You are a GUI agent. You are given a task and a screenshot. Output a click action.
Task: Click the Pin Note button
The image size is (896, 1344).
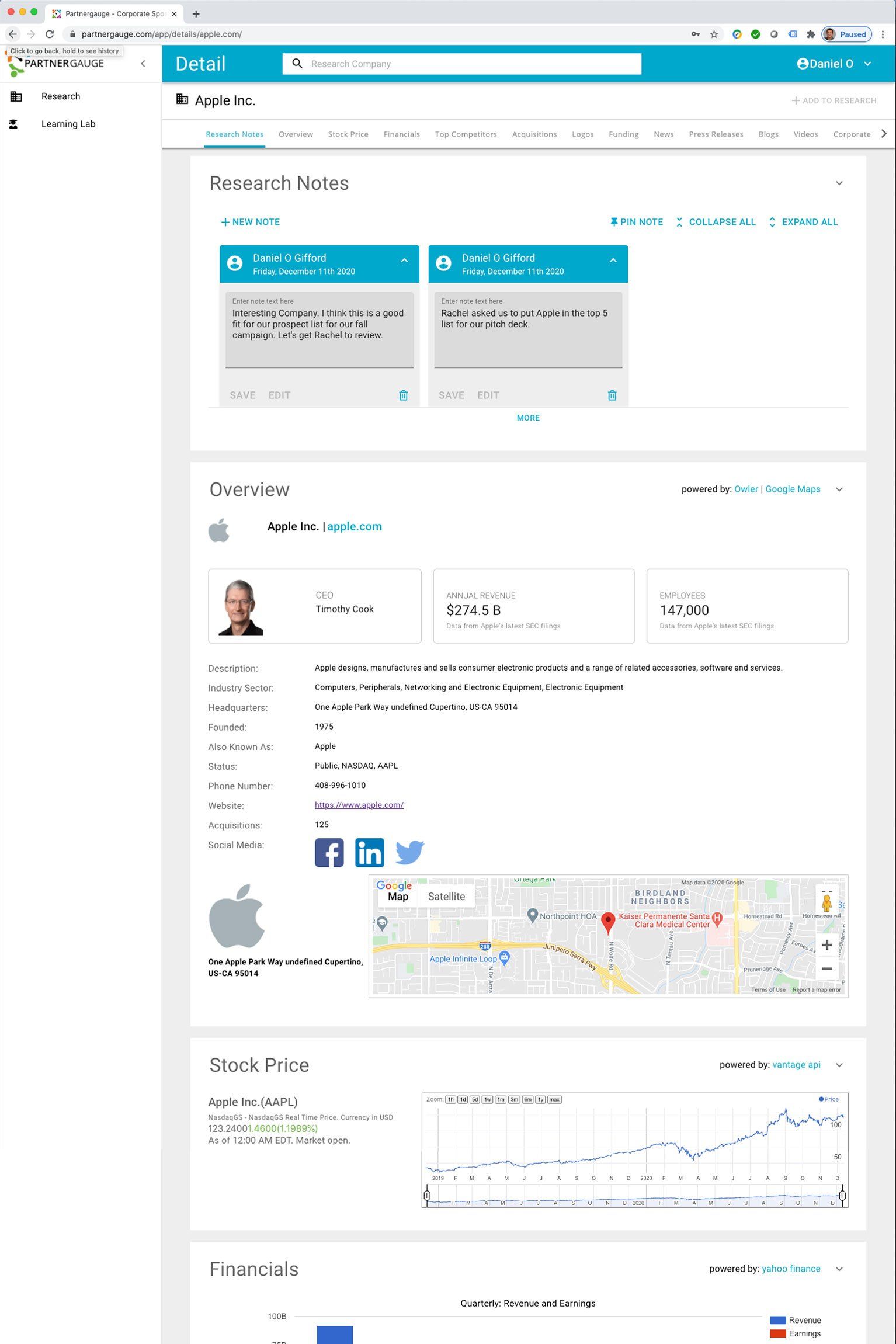coord(636,222)
